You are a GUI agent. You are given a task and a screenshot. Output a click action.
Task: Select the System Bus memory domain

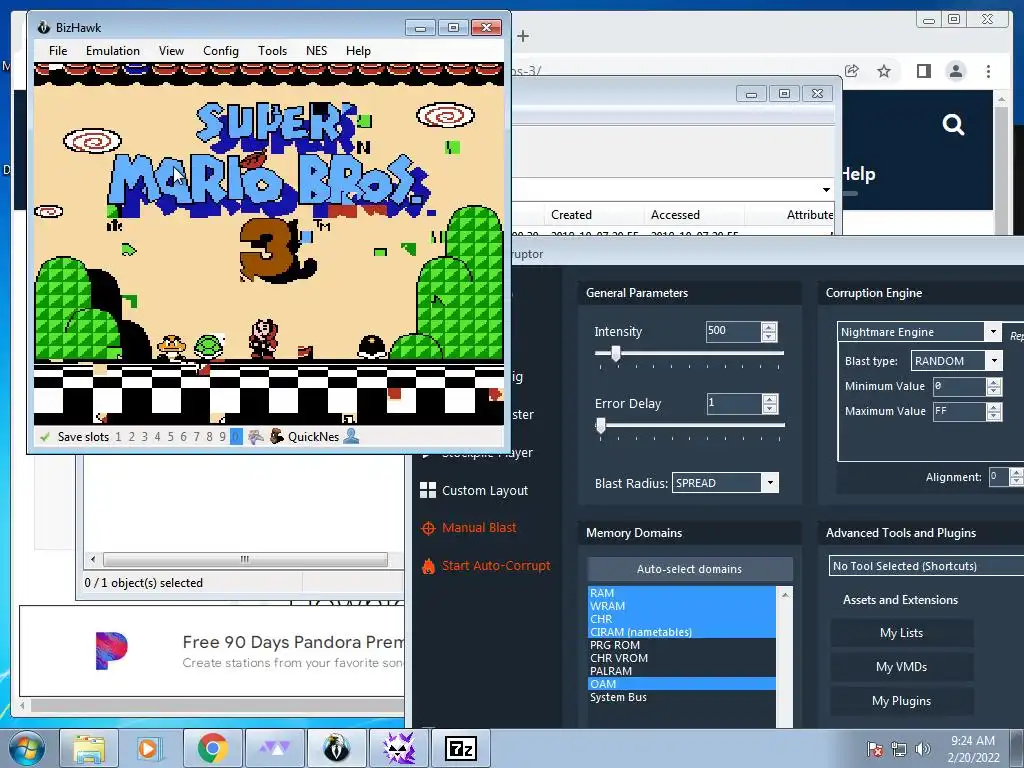pos(682,697)
